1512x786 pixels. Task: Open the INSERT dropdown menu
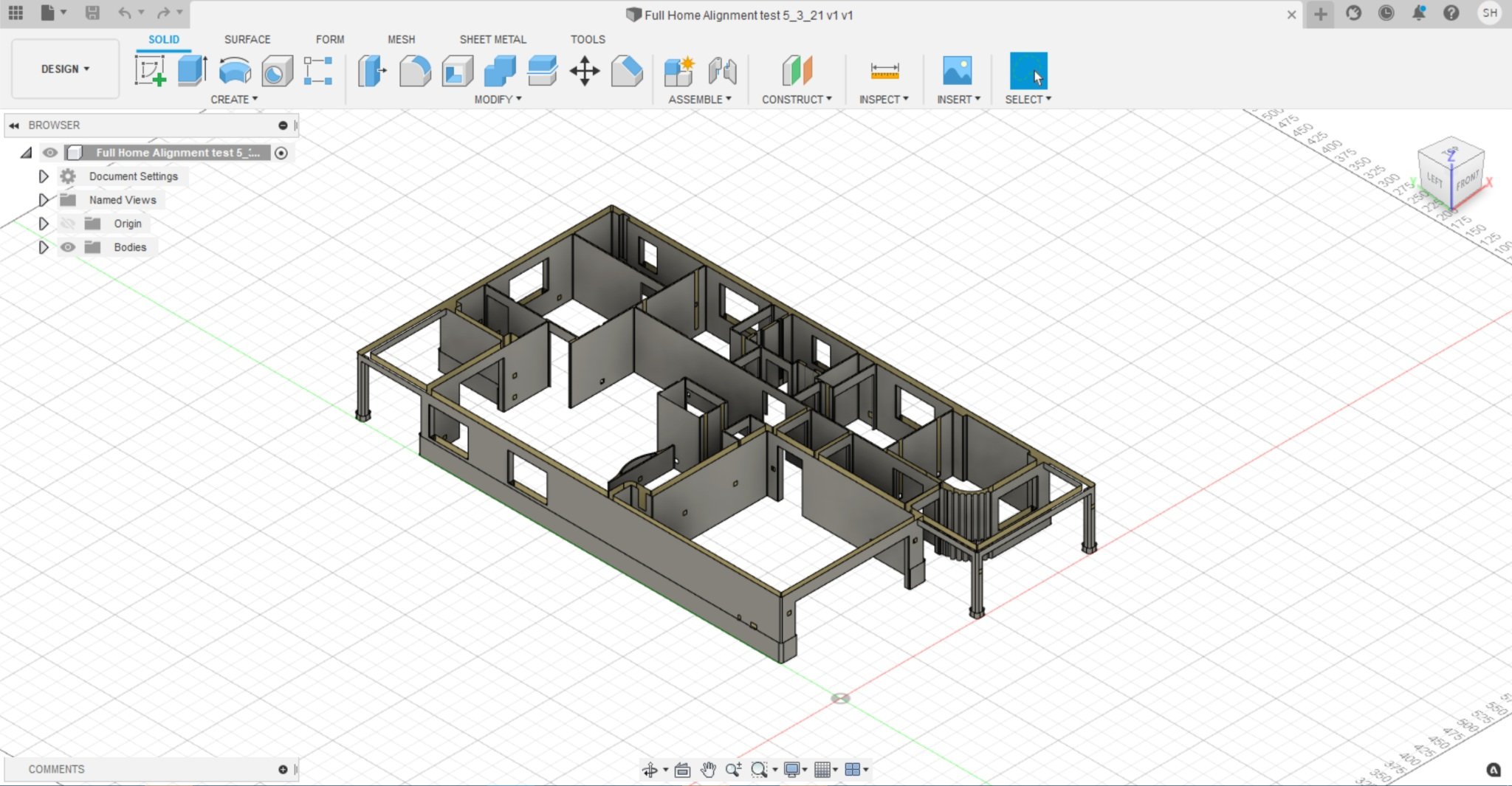[x=958, y=99]
